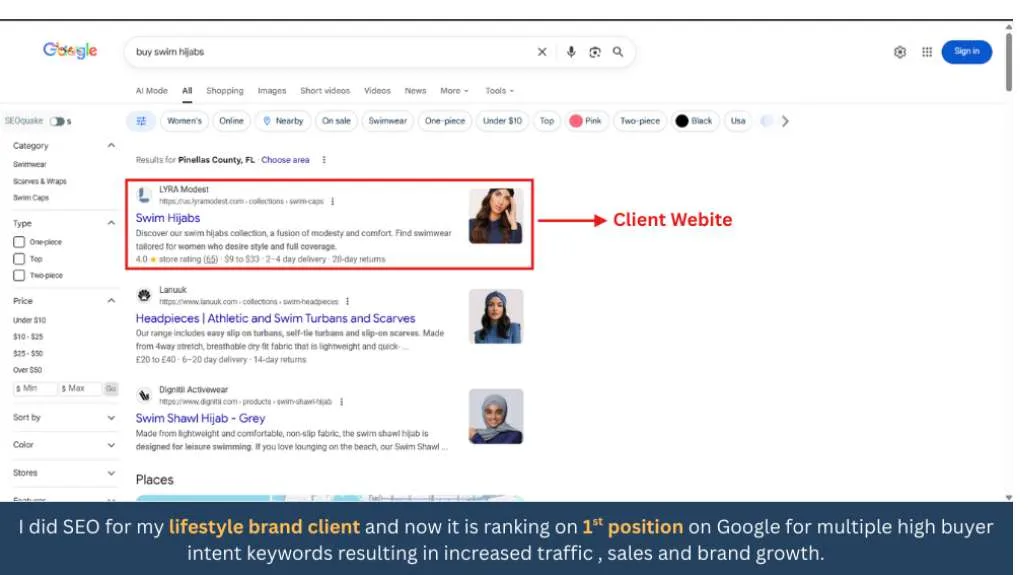Select Scarves & Wraps category

click(x=39, y=181)
